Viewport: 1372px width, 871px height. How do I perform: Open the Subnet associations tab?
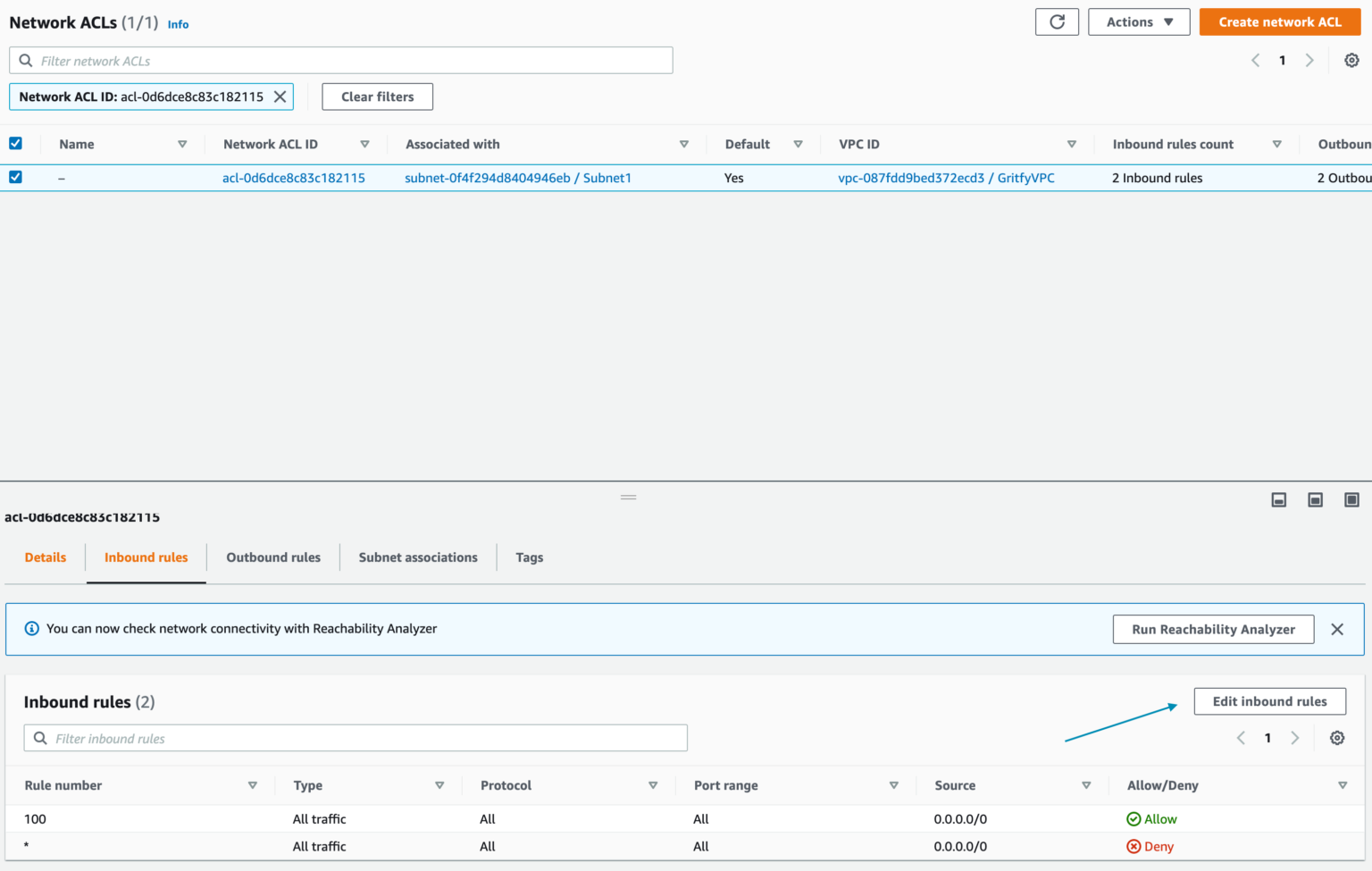click(x=417, y=557)
